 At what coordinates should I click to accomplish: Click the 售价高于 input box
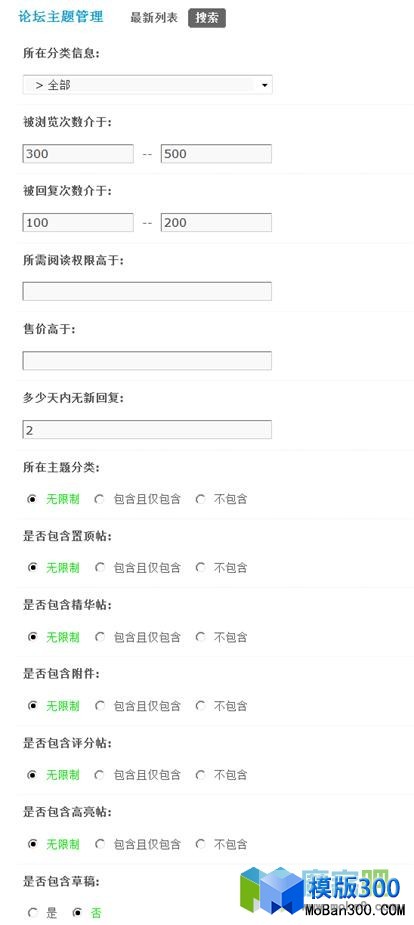[x=147, y=360]
